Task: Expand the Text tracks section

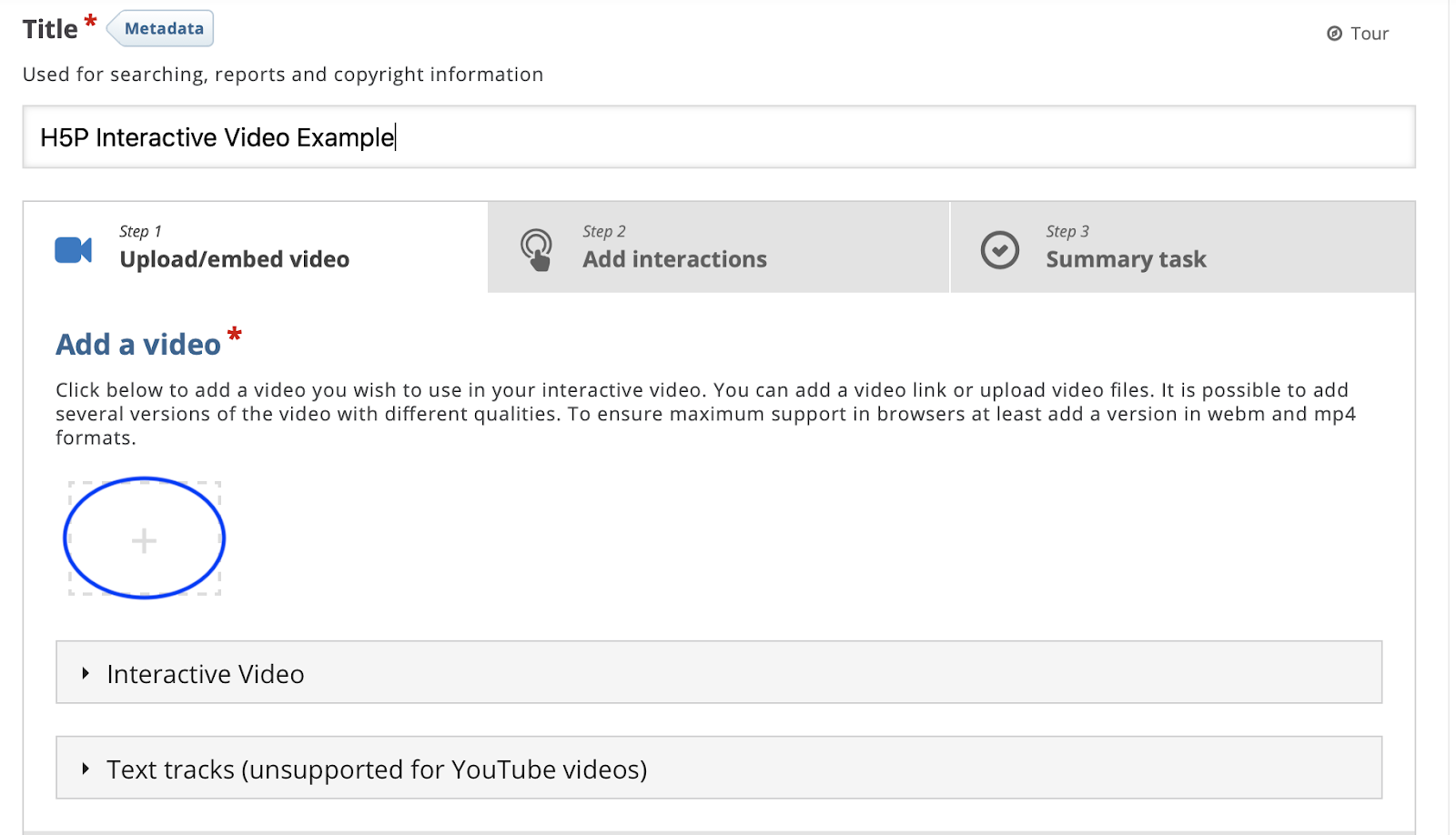Action: point(719,768)
